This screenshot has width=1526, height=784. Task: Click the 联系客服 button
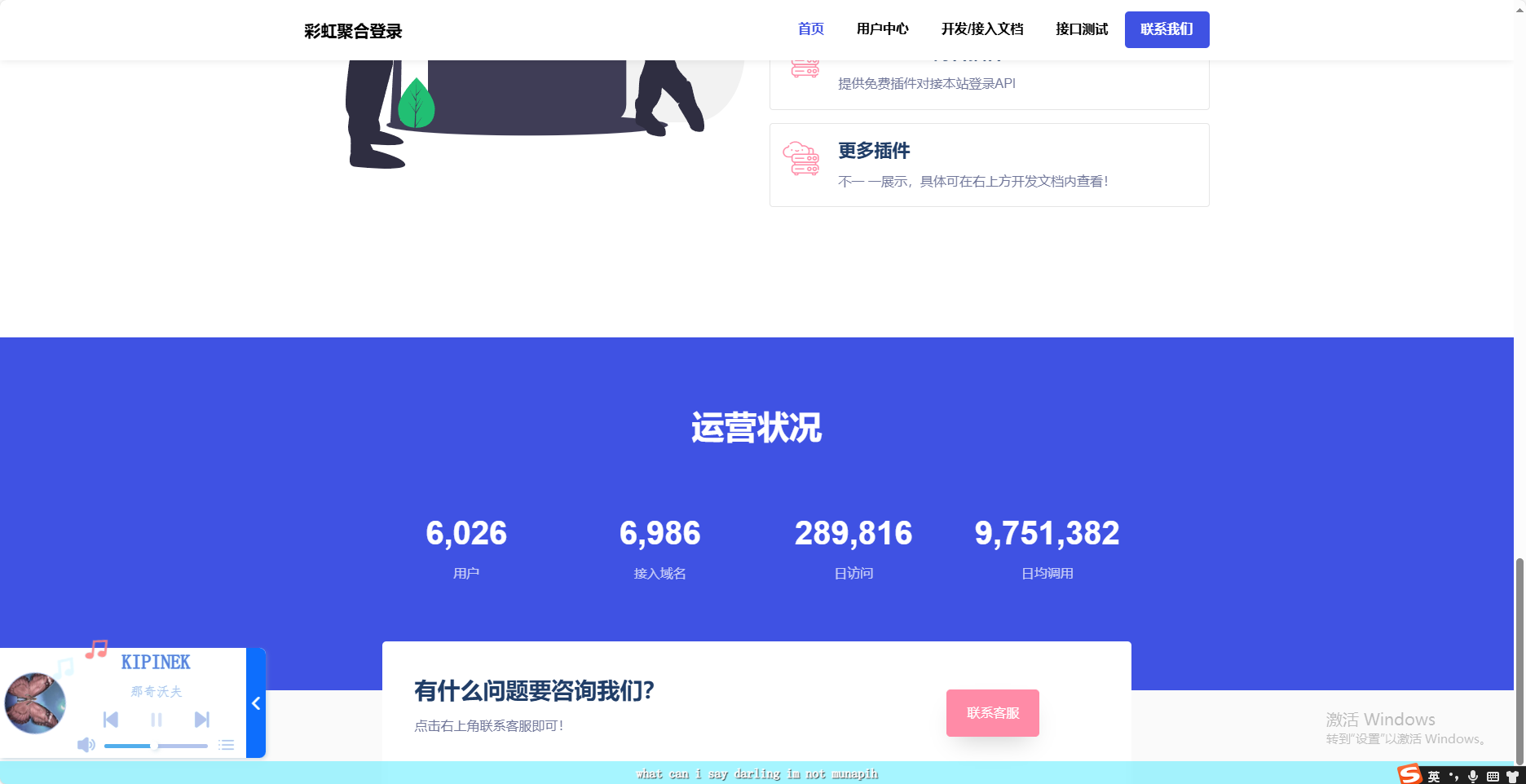click(x=992, y=712)
